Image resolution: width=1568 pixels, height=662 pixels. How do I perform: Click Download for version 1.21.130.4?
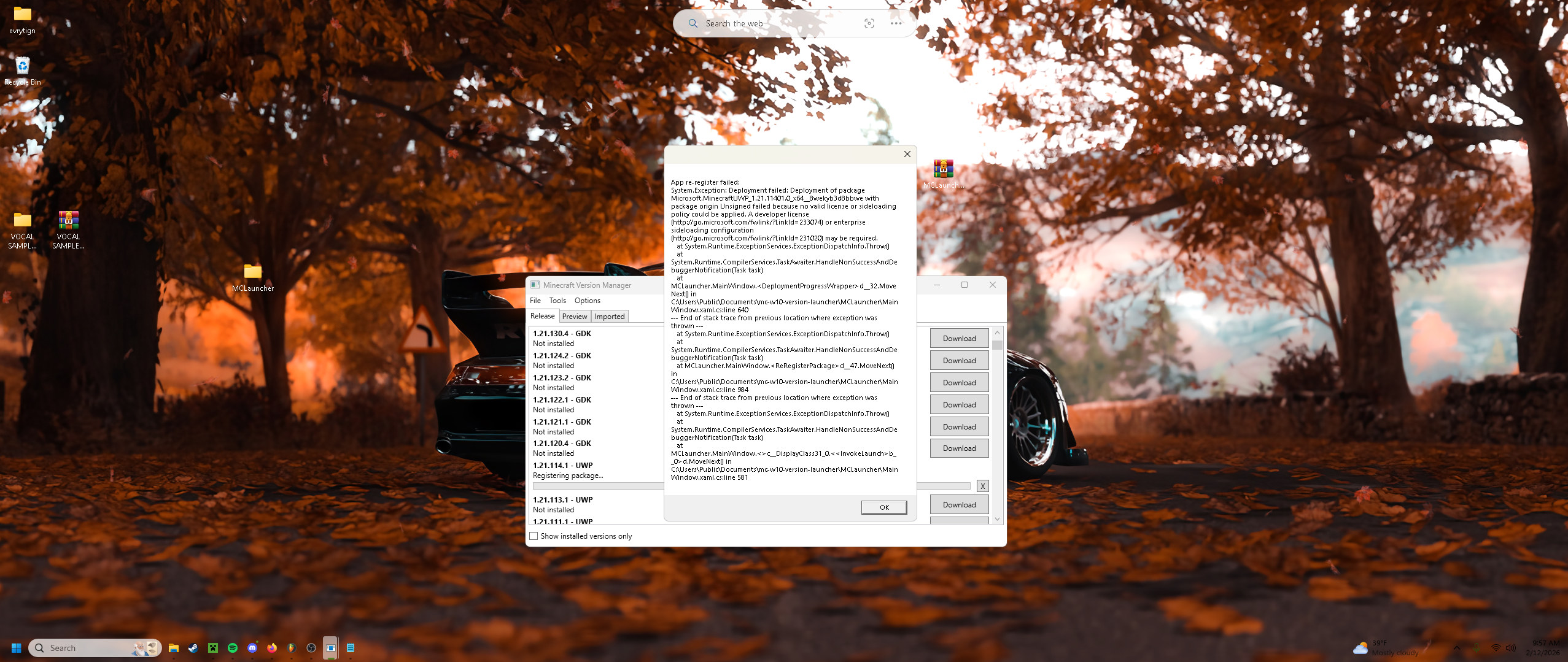tap(959, 338)
